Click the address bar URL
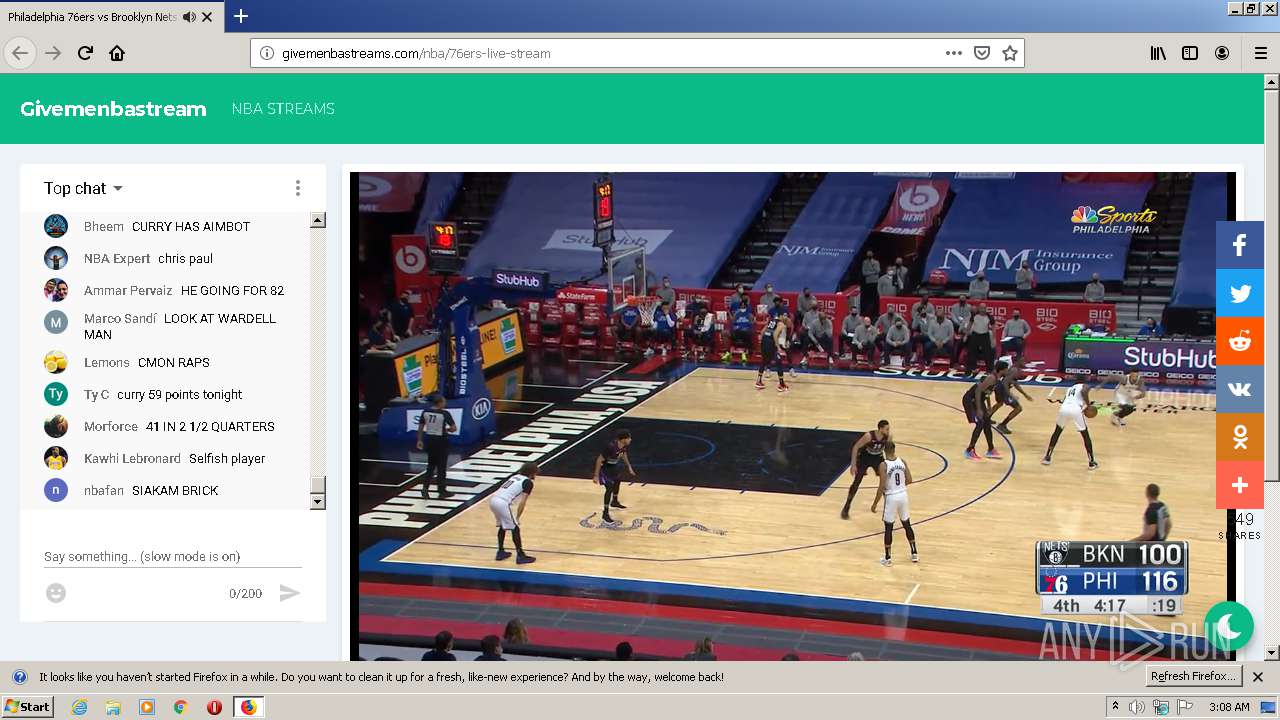 pos(416,53)
